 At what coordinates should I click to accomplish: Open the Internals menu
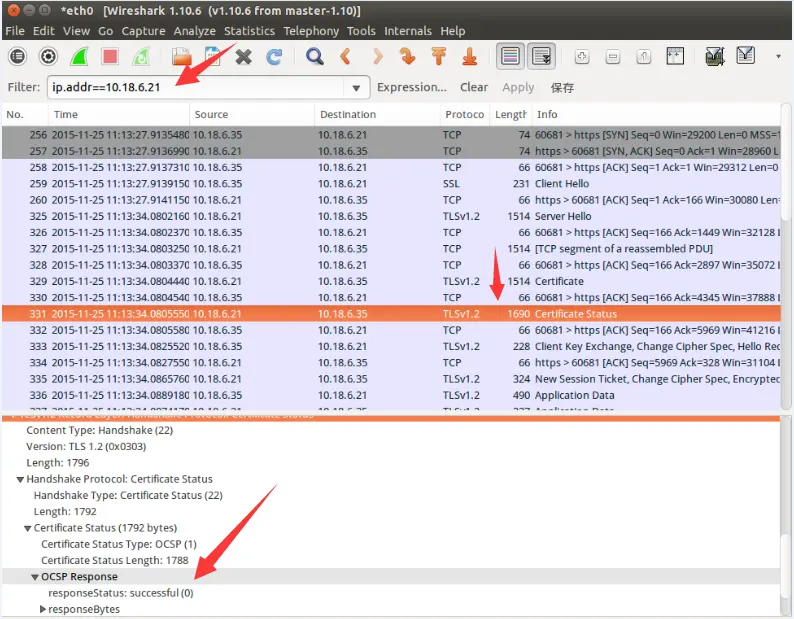click(408, 31)
